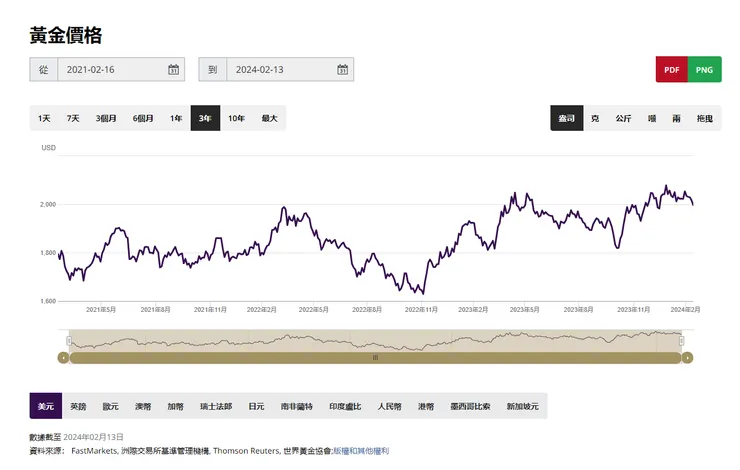Choose 印度盧比 currency

point(345,406)
